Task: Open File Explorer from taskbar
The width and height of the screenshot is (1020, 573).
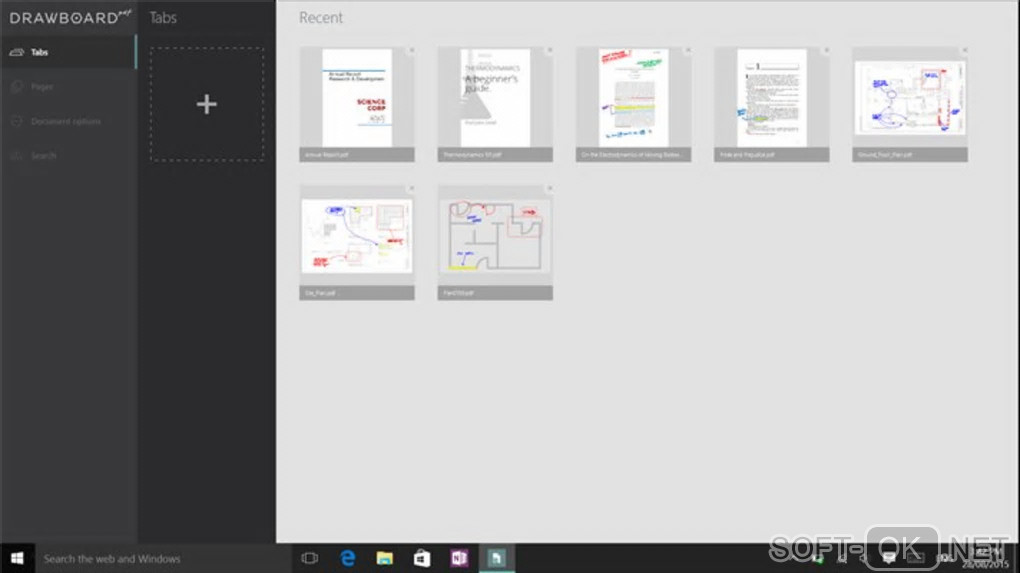Action: (x=384, y=558)
